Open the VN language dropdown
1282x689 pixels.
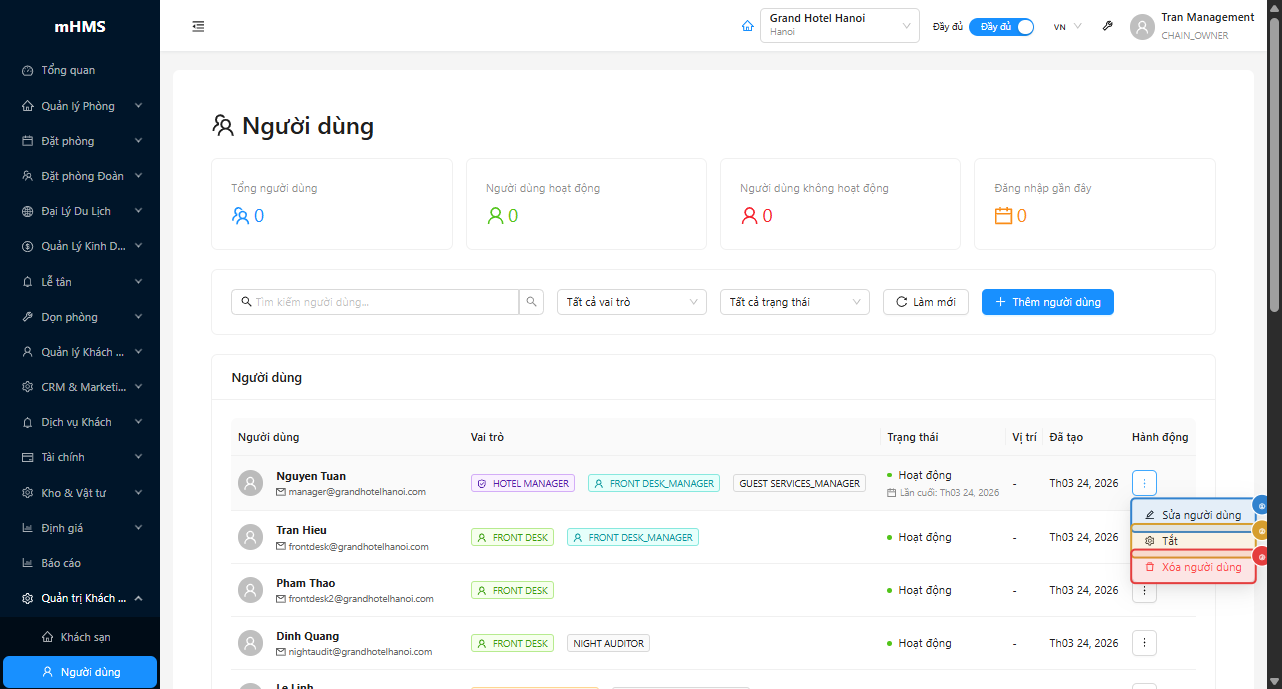point(1067,27)
